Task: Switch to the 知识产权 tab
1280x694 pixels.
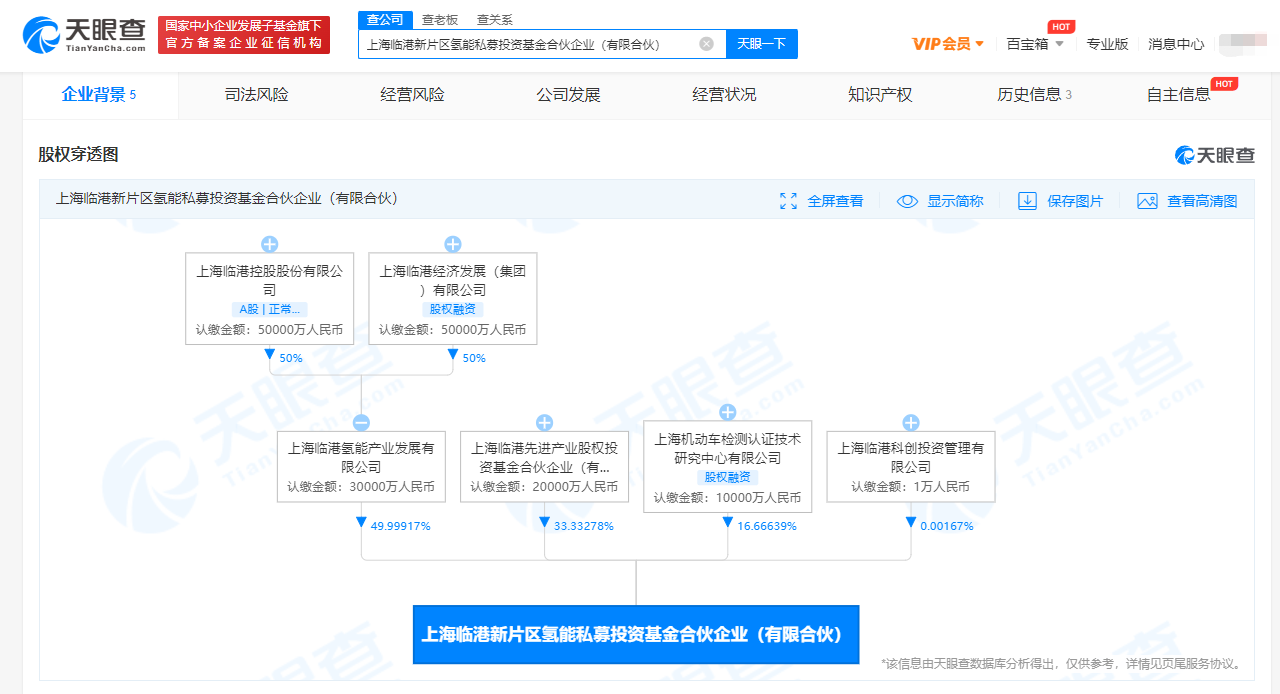Action: pos(880,95)
